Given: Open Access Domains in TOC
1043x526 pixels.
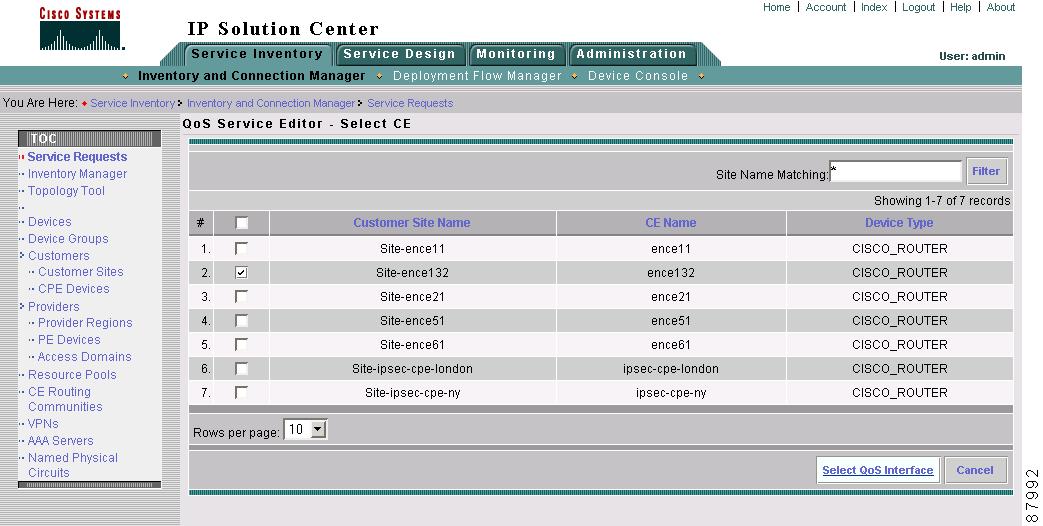Looking at the screenshot, I should (x=84, y=356).
